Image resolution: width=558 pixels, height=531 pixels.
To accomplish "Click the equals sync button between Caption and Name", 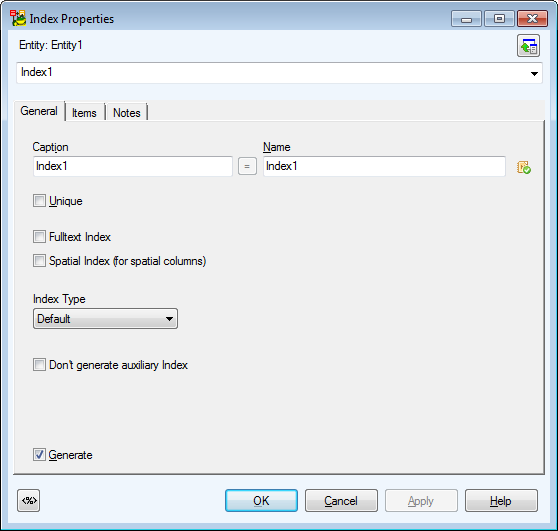I will pyautogui.click(x=247, y=166).
